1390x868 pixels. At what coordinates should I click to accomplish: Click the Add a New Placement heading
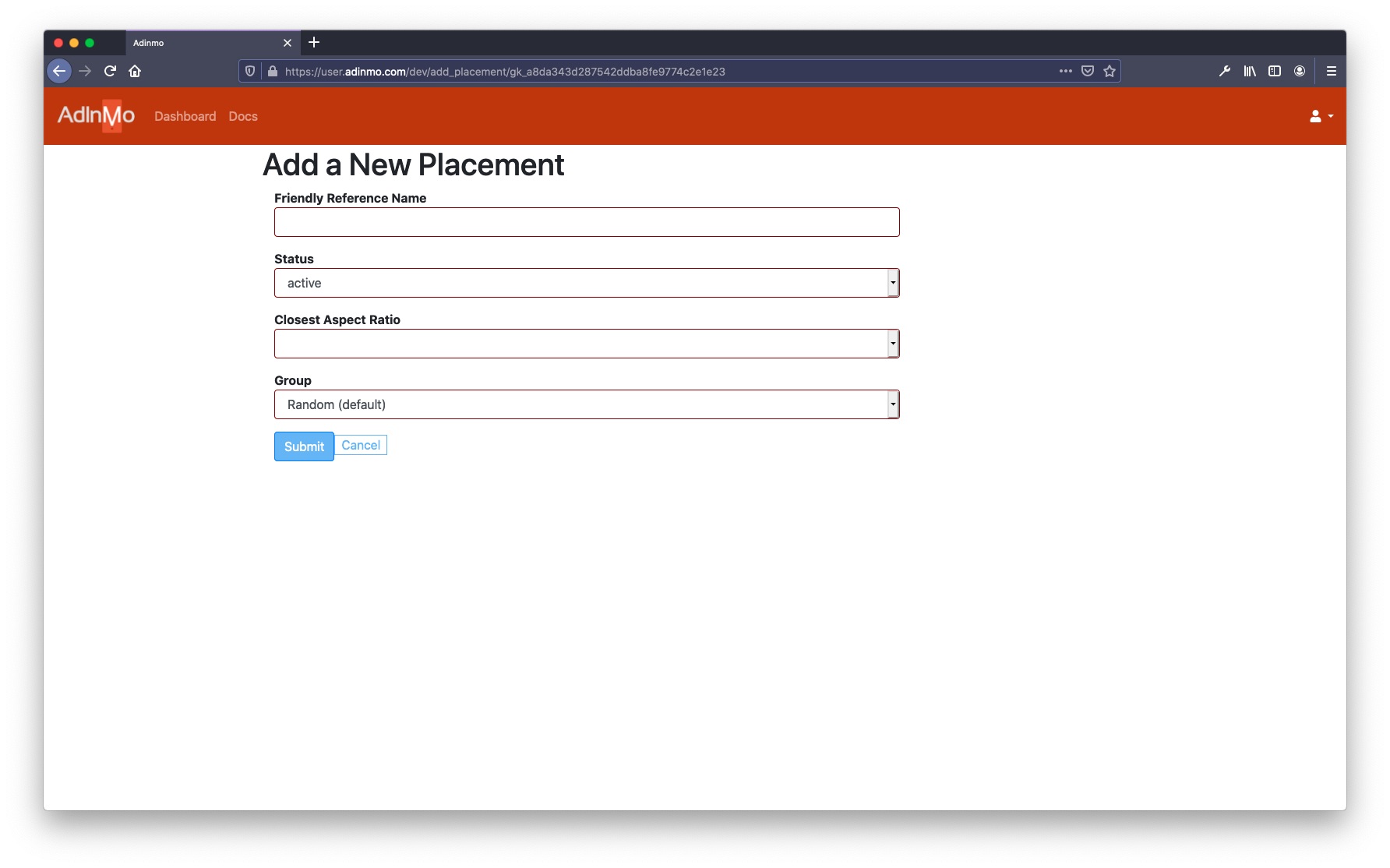click(x=414, y=165)
